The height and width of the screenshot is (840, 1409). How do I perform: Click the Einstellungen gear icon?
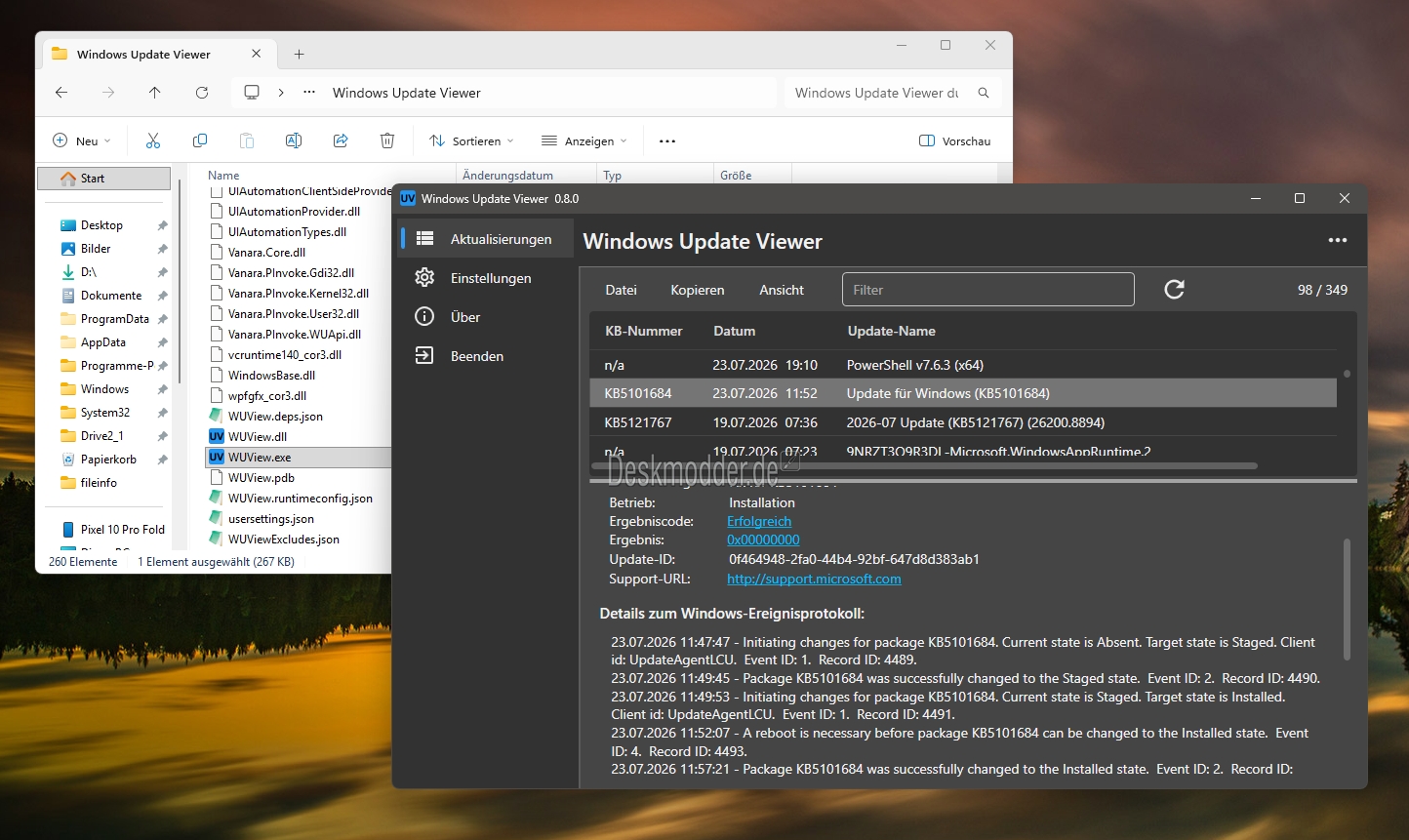click(424, 278)
